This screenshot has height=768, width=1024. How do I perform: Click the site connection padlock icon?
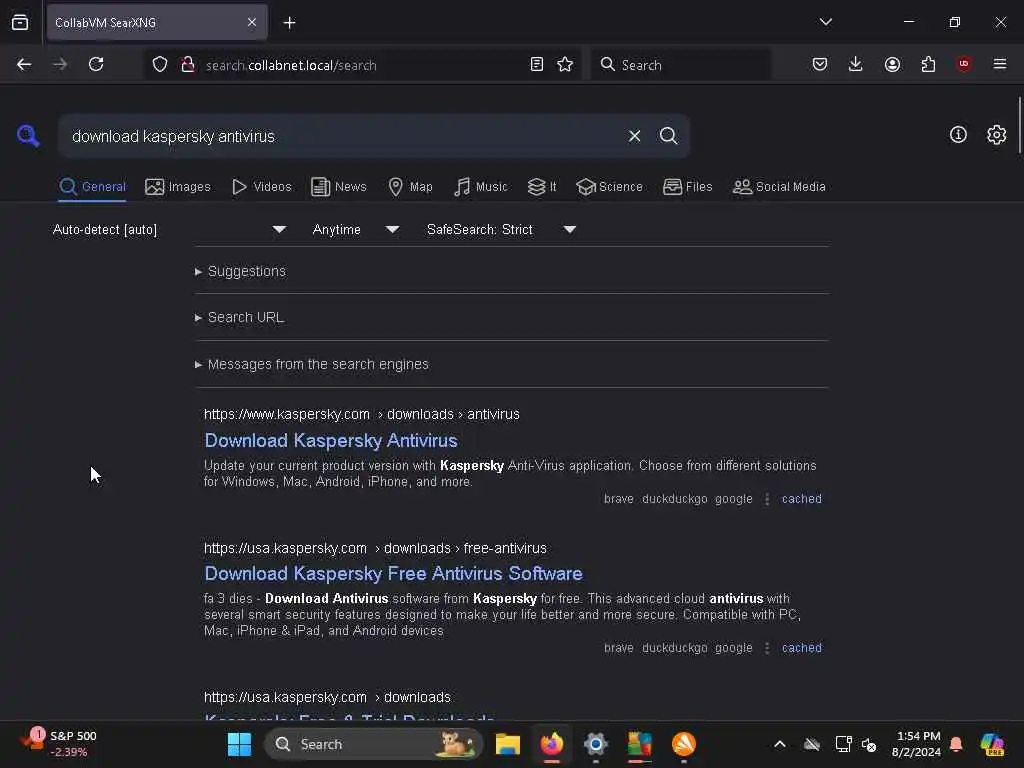(188, 65)
